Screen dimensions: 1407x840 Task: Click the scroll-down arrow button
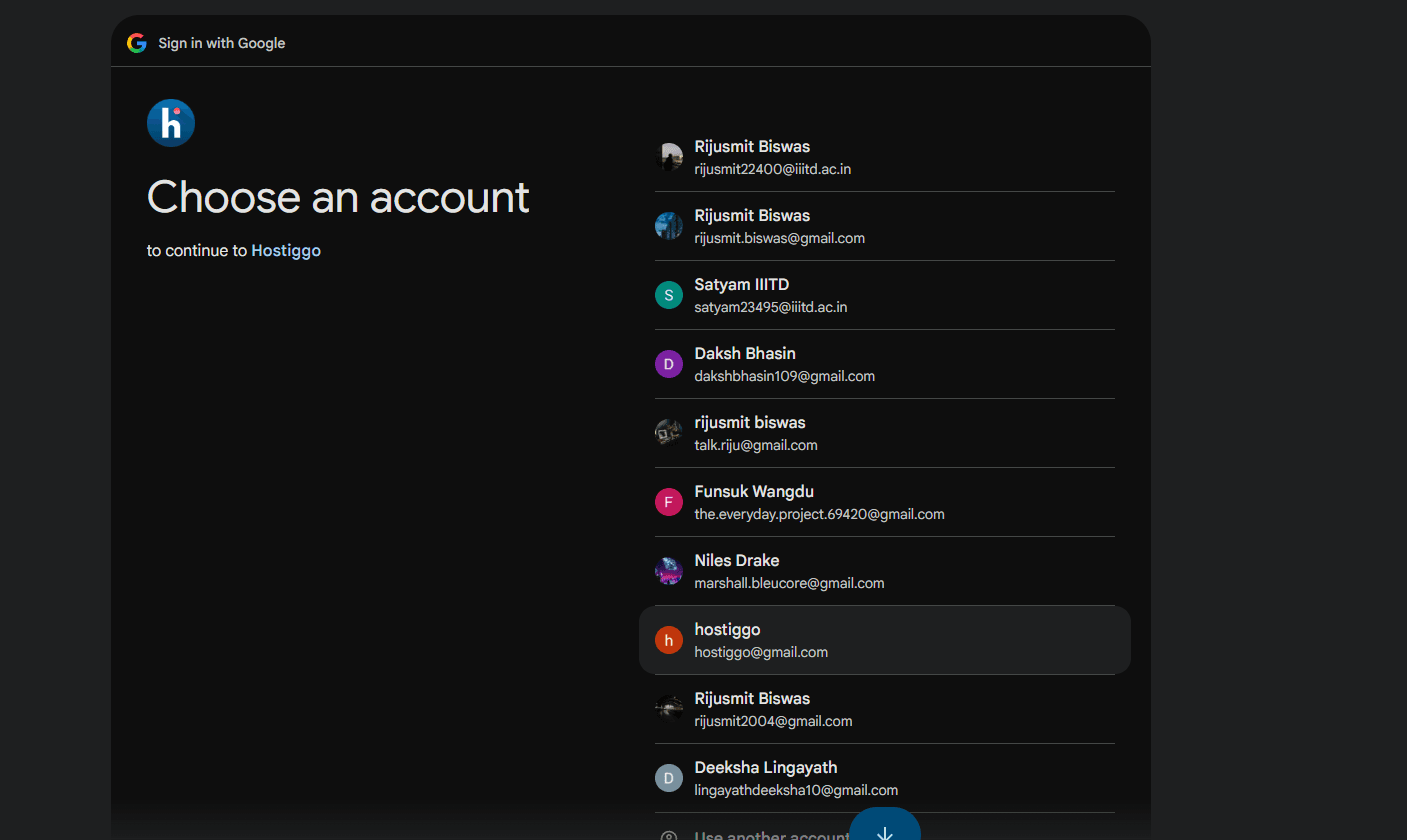coord(885,830)
